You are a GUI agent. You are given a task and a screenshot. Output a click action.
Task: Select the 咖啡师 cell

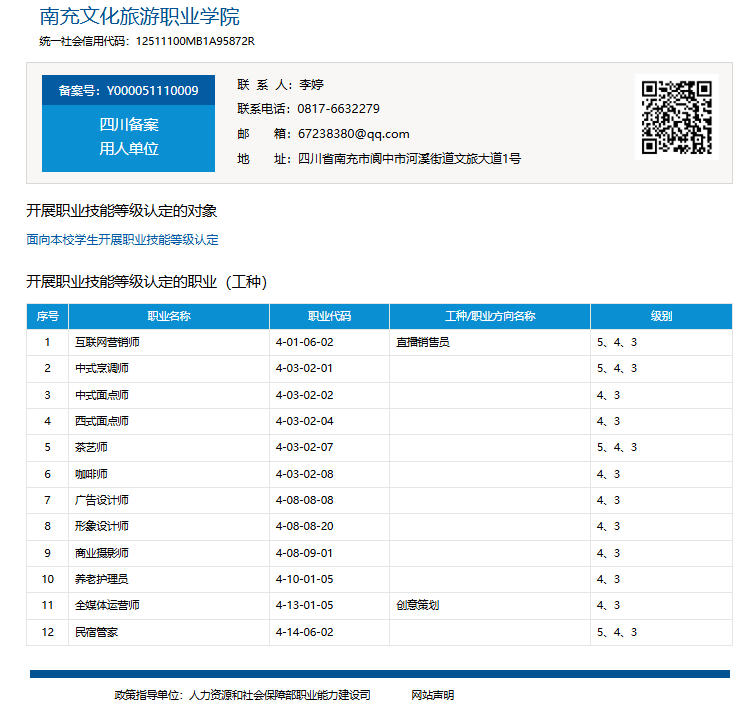169,475
